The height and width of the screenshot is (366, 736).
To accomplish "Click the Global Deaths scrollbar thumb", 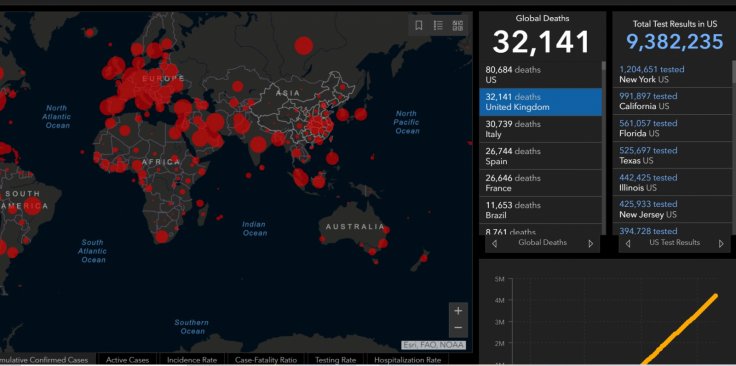I will point(604,66).
